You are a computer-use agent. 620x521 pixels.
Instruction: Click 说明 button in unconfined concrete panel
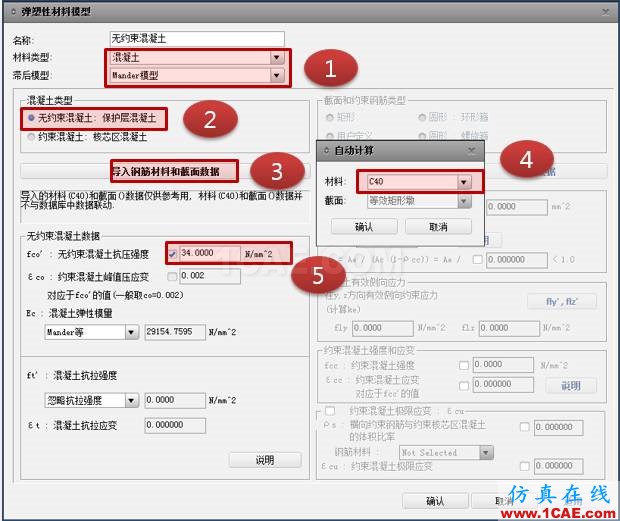pos(265,460)
